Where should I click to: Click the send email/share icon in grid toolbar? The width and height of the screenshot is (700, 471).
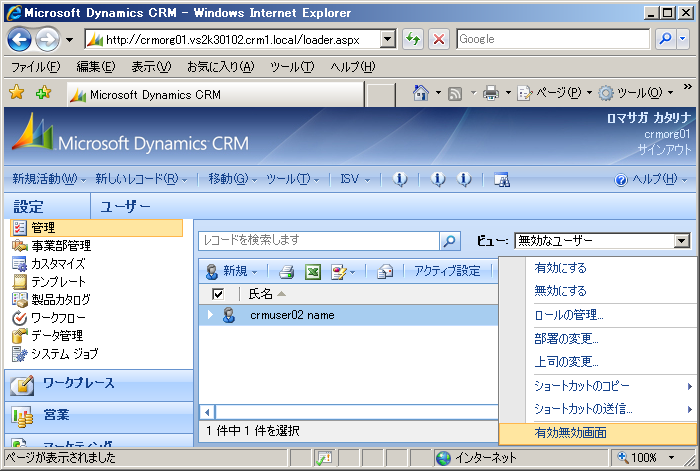[x=385, y=271]
